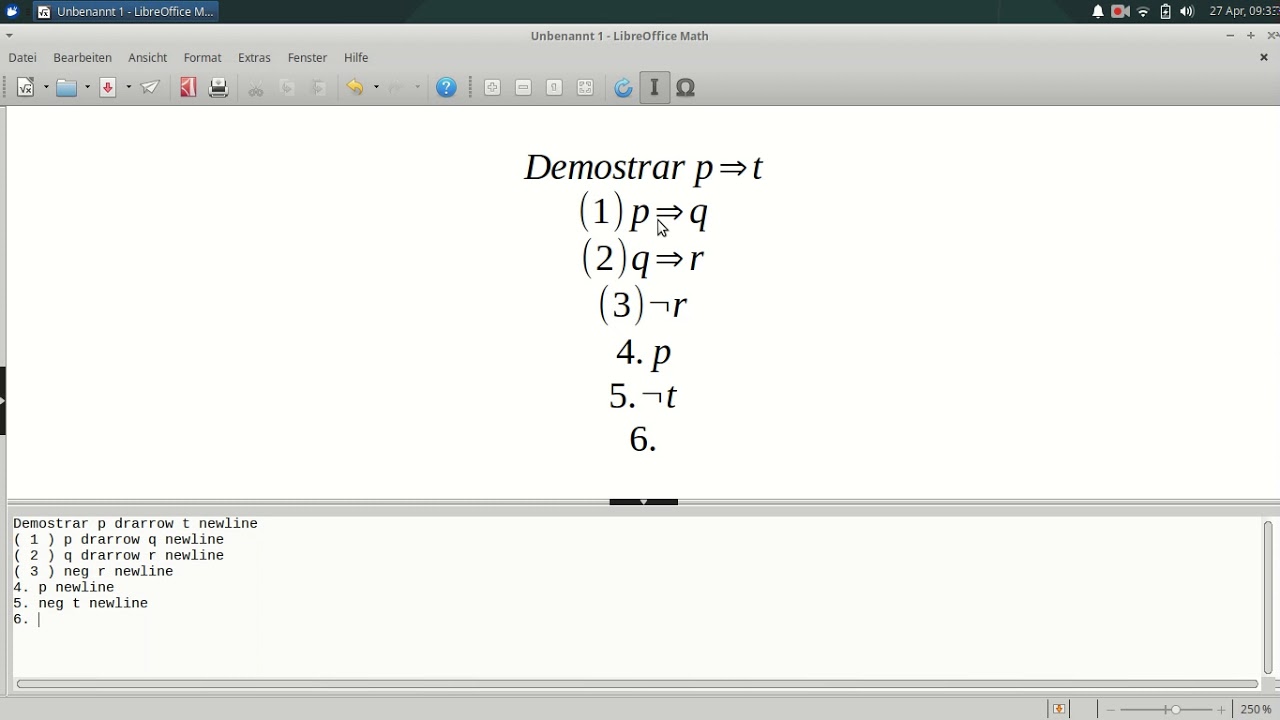The height and width of the screenshot is (720, 1280).
Task: Click the command editor horizontal scrollbar
Action: click(637, 684)
